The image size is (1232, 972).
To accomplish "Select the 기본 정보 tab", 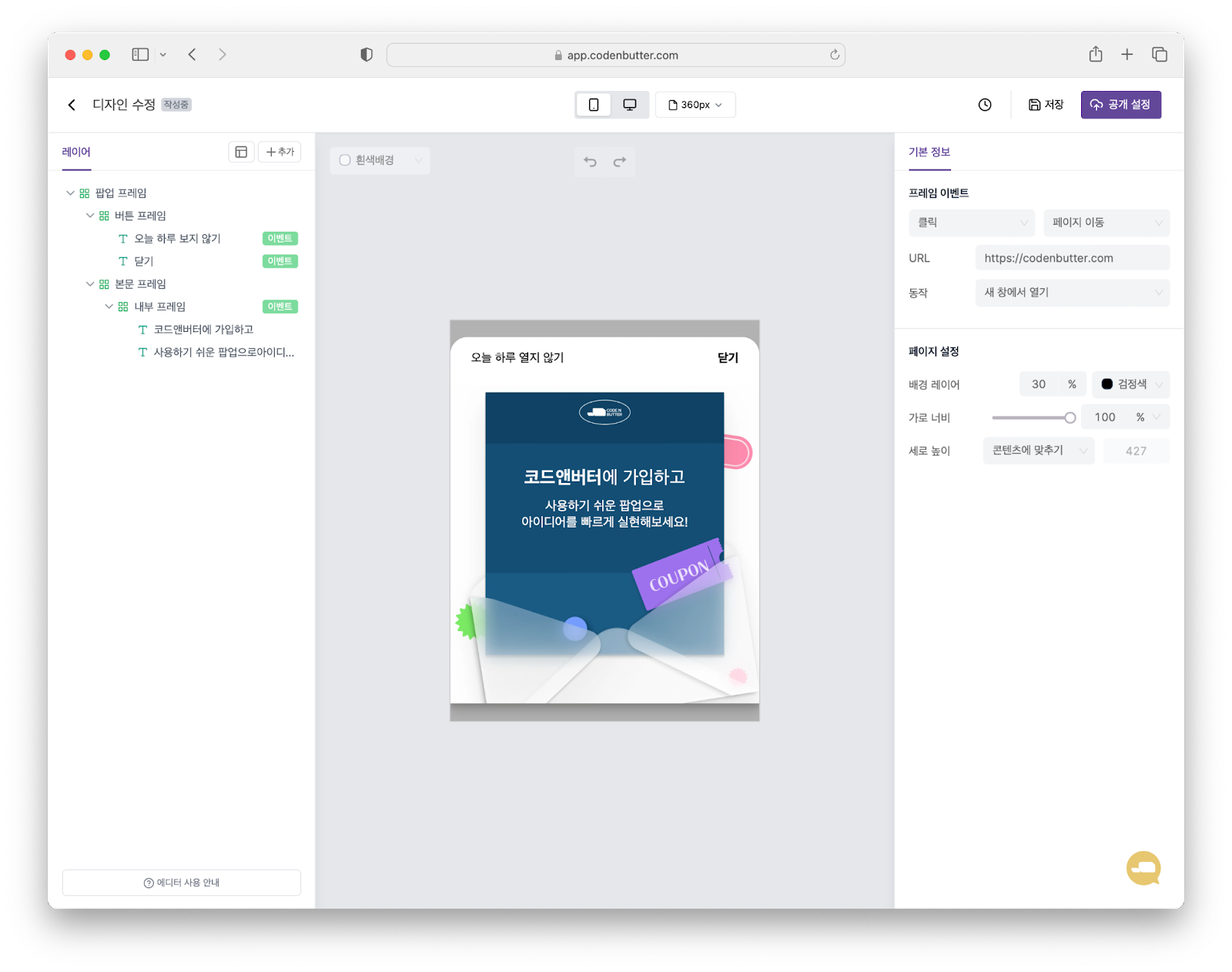I will click(929, 153).
